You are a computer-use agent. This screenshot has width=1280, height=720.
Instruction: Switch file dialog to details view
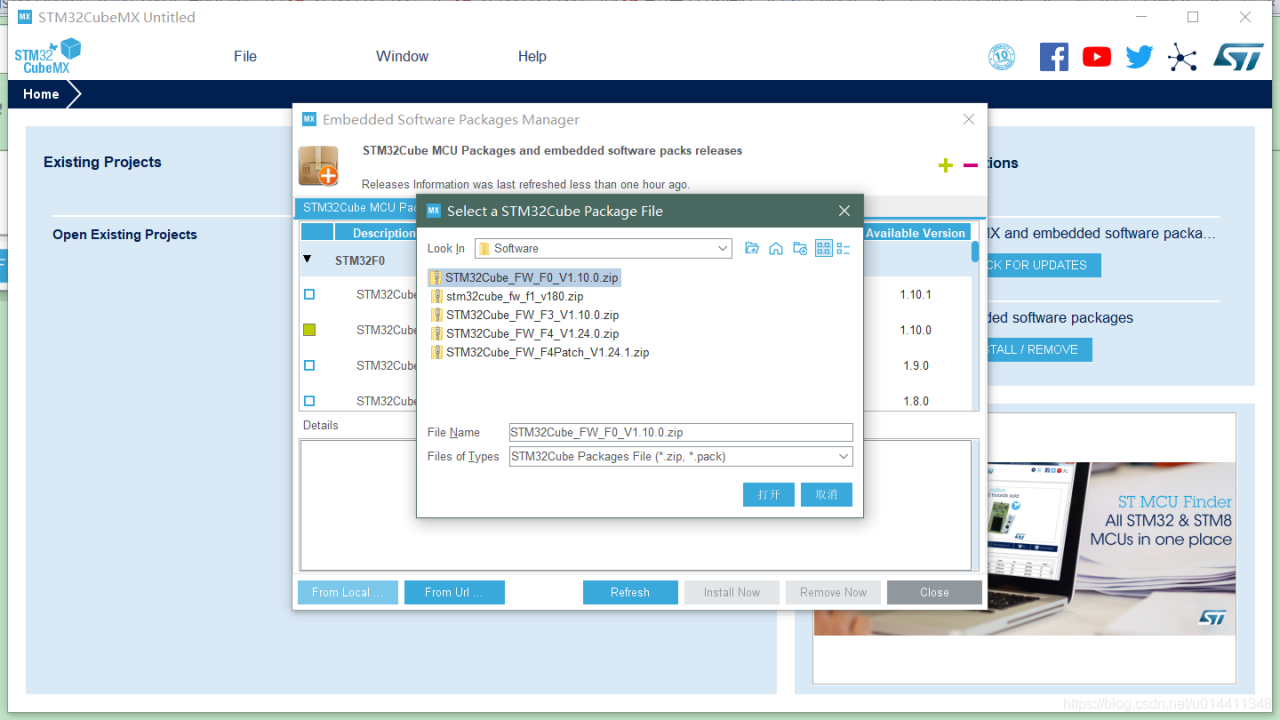click(x=843, y=248)
